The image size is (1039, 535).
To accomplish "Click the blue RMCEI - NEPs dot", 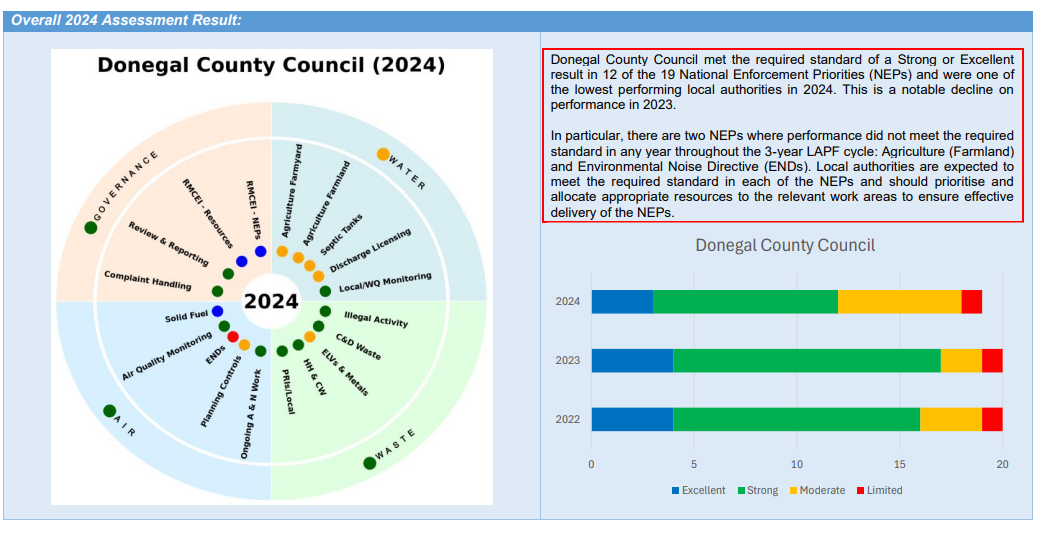I will [x=260, y=251].
